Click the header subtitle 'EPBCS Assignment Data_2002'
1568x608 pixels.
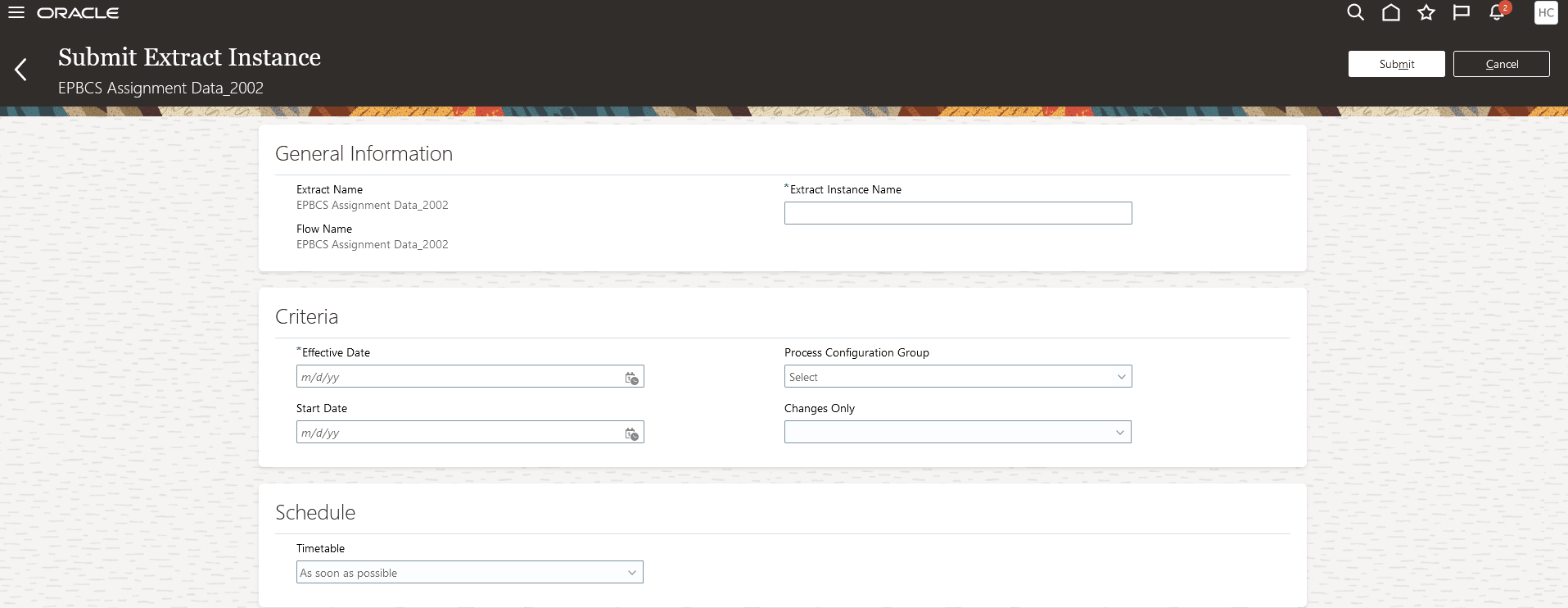(160, 88)
